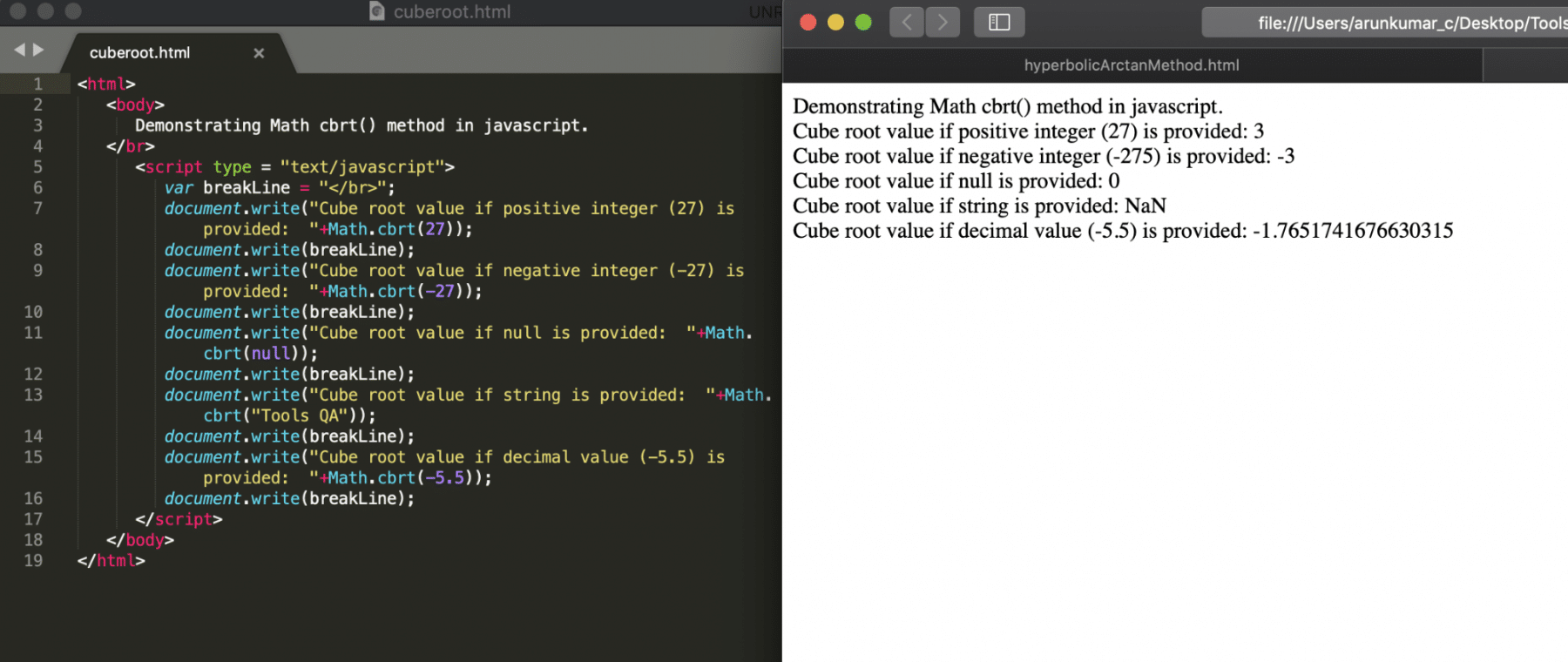The height and width of the screenshot is (662, 1568).
Task: Click browser heading 'Demonstrating Math cbrt() method'
Action: 1008,106
